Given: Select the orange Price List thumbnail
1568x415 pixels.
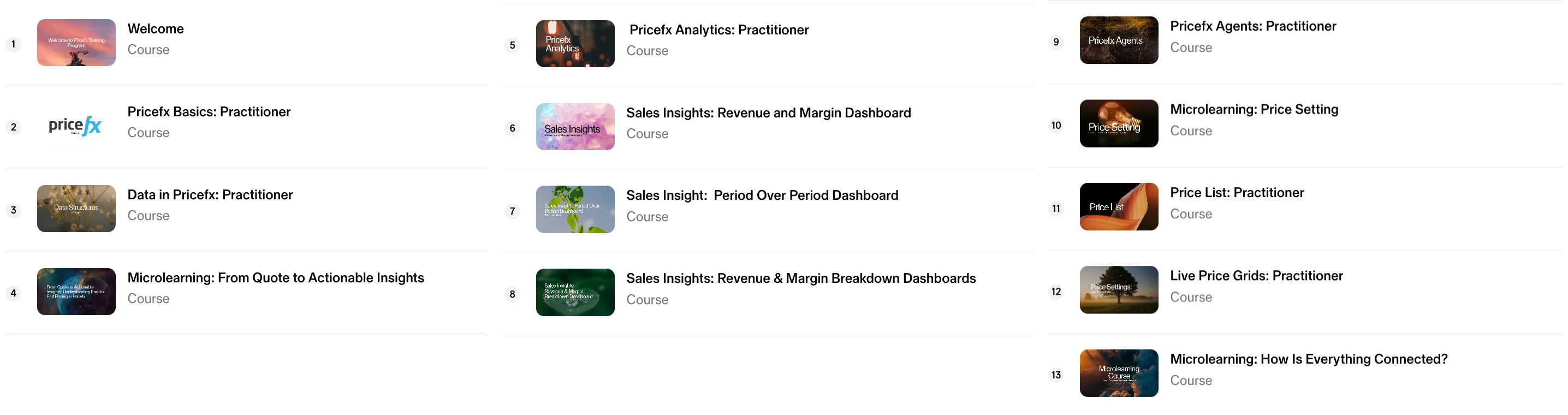Looking at the screenshot, I should click(x=1119, y=207).
